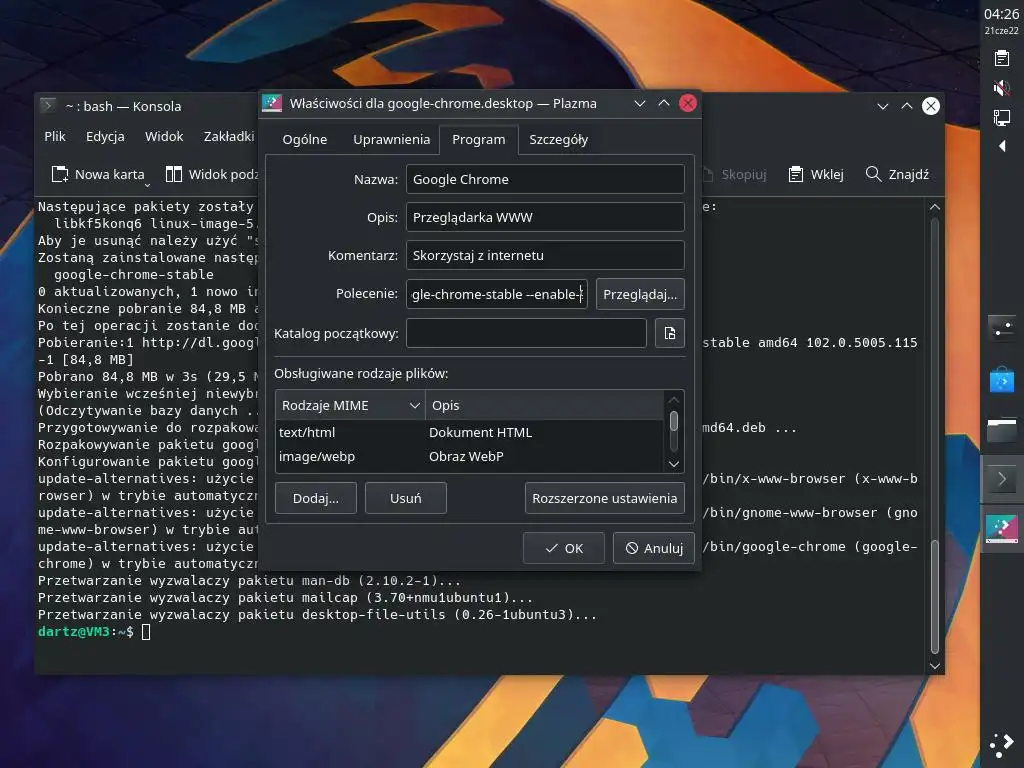Viewport: 1024px width, 768px height.
Task: Open the Plasma application launcher
Action: coord(1002,745)
